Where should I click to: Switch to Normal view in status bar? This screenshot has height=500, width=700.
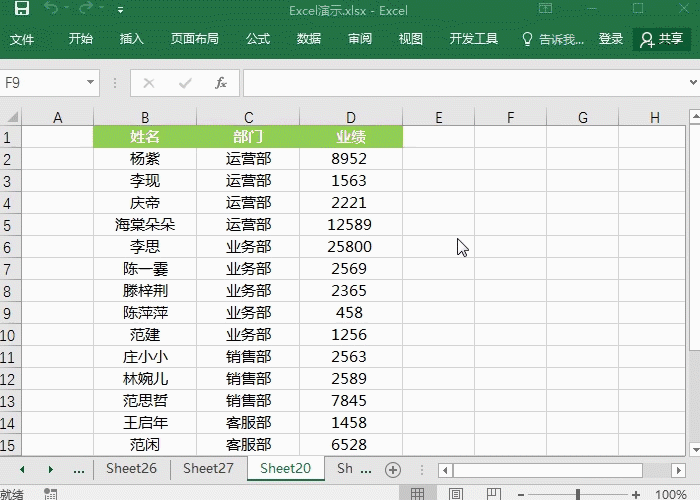pos(418,493)
